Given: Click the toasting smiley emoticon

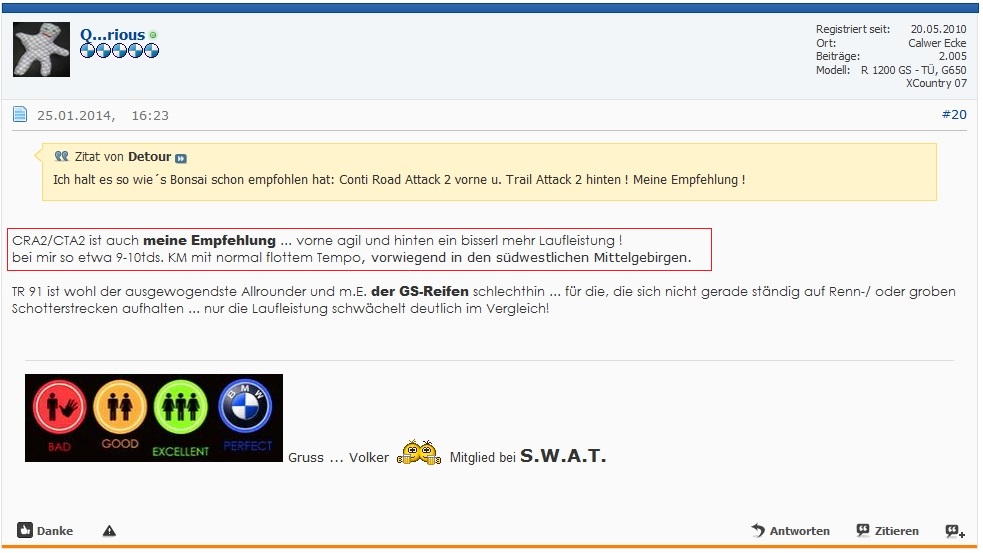Looking at the screenshot, I should tap(419, 455).
